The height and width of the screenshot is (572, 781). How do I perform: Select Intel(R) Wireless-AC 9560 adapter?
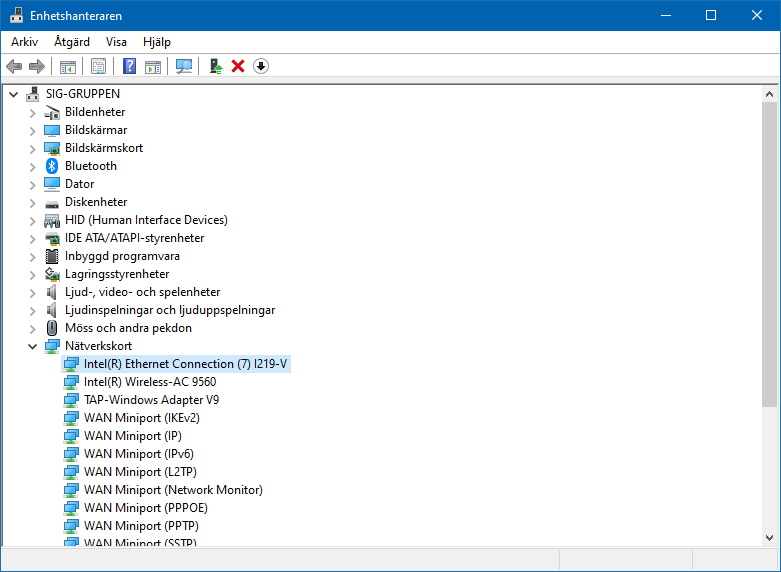[x=150, y=382]
